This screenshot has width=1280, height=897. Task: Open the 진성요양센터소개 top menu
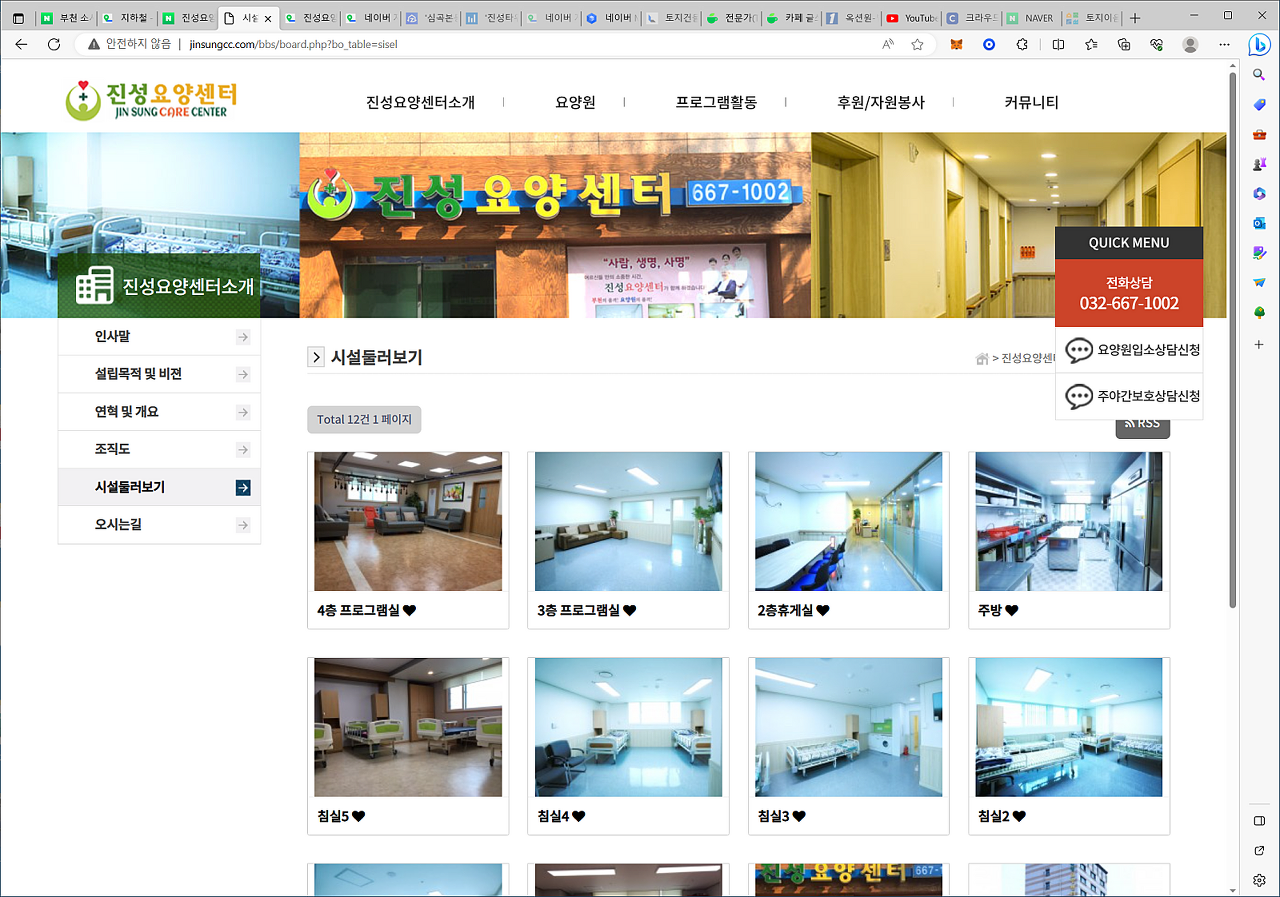coord(420,102)
